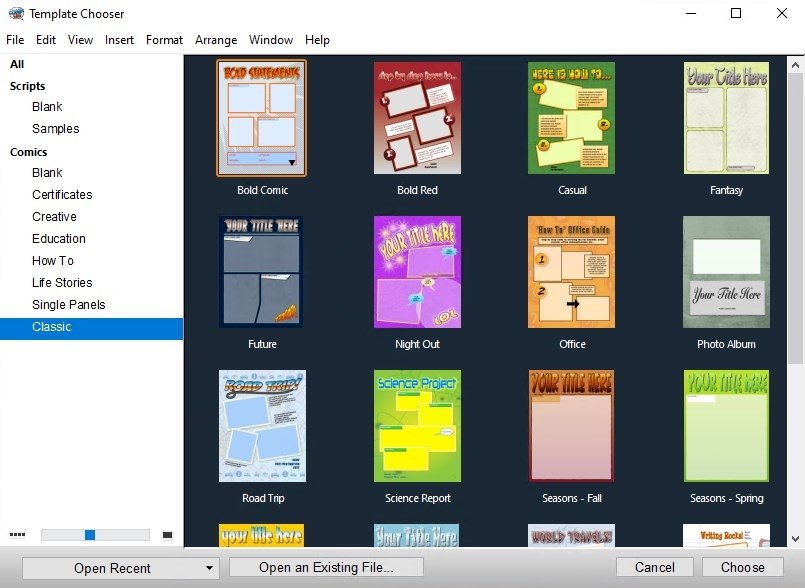Select the Writing Rocks template thumbnail

coord(726,535)
